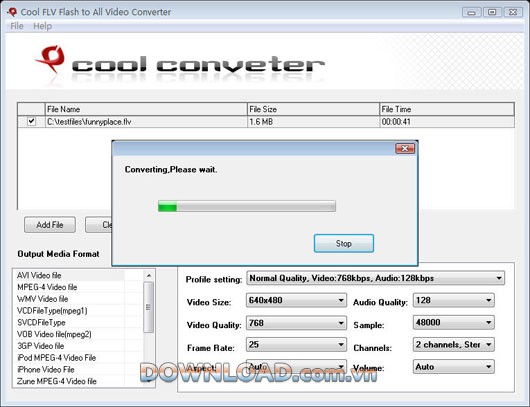
Task: Close the converting progress dialog
Action: 405,148
